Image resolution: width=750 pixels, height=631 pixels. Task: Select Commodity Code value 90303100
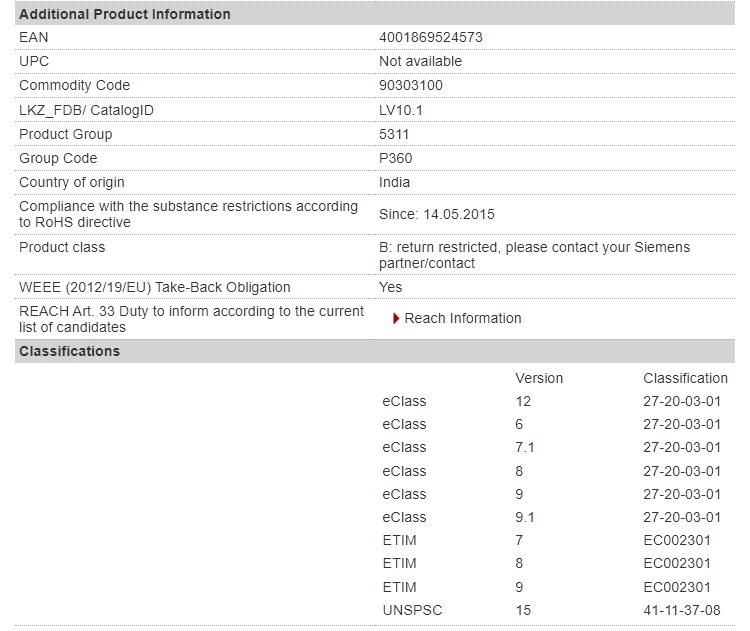[x=410, y=85]
